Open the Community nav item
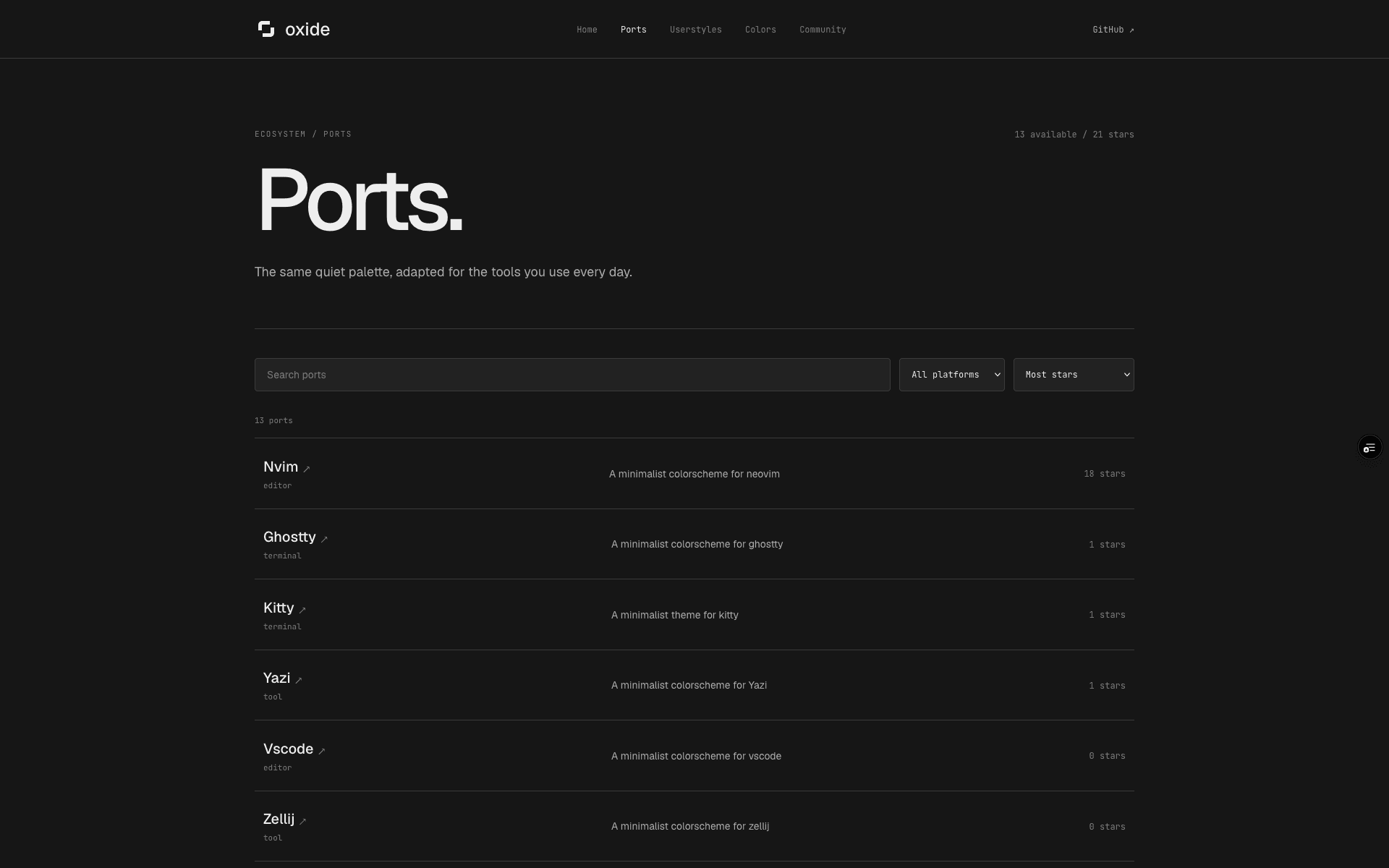Screen dimensions: 1389x868 [823, 30]
